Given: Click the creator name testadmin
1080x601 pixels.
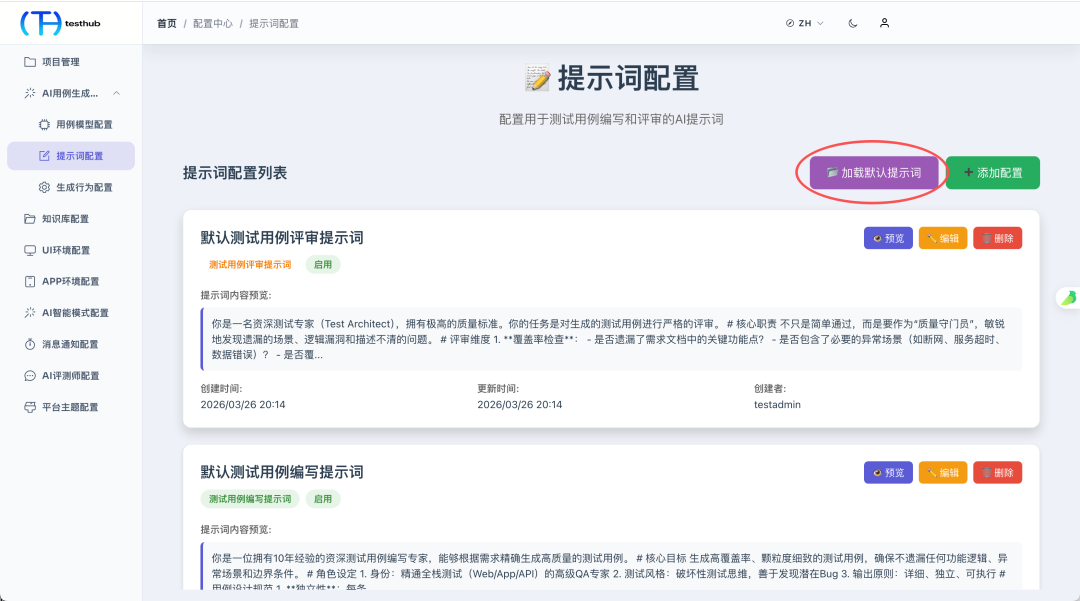Looking at the screenshot, I should pyautogui.click(x=777, y=405).
